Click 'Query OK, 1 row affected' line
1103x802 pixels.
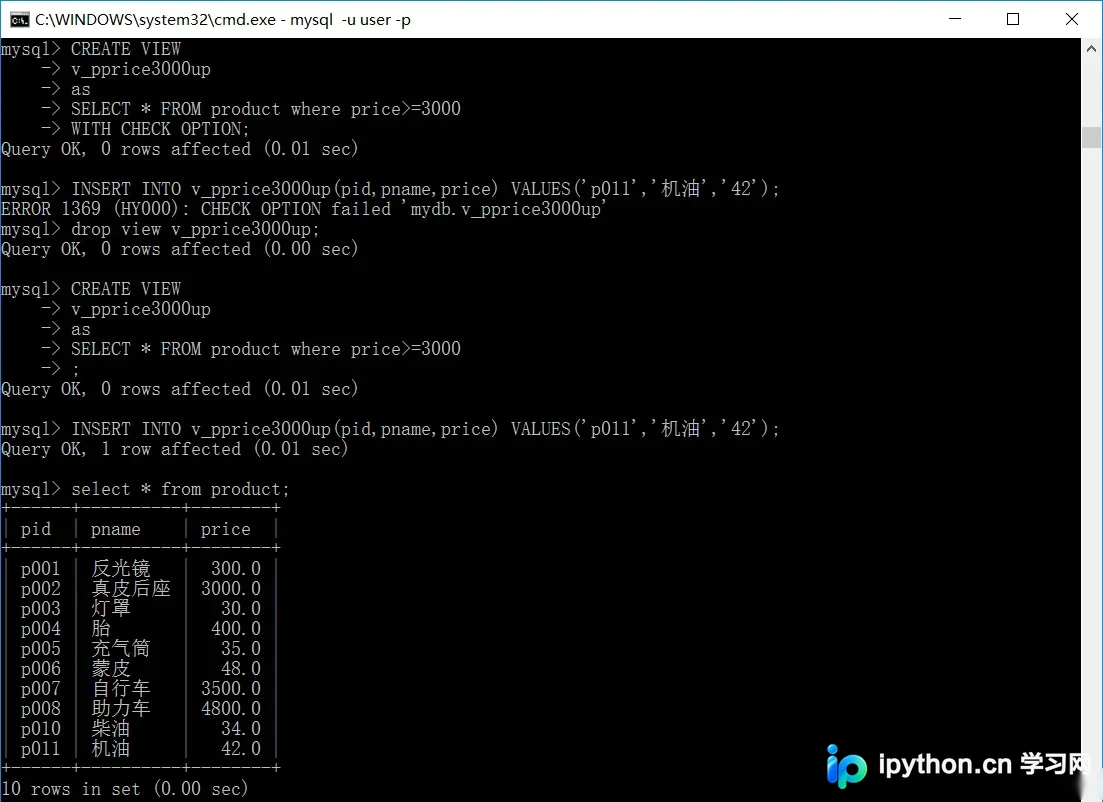point(174,449)
